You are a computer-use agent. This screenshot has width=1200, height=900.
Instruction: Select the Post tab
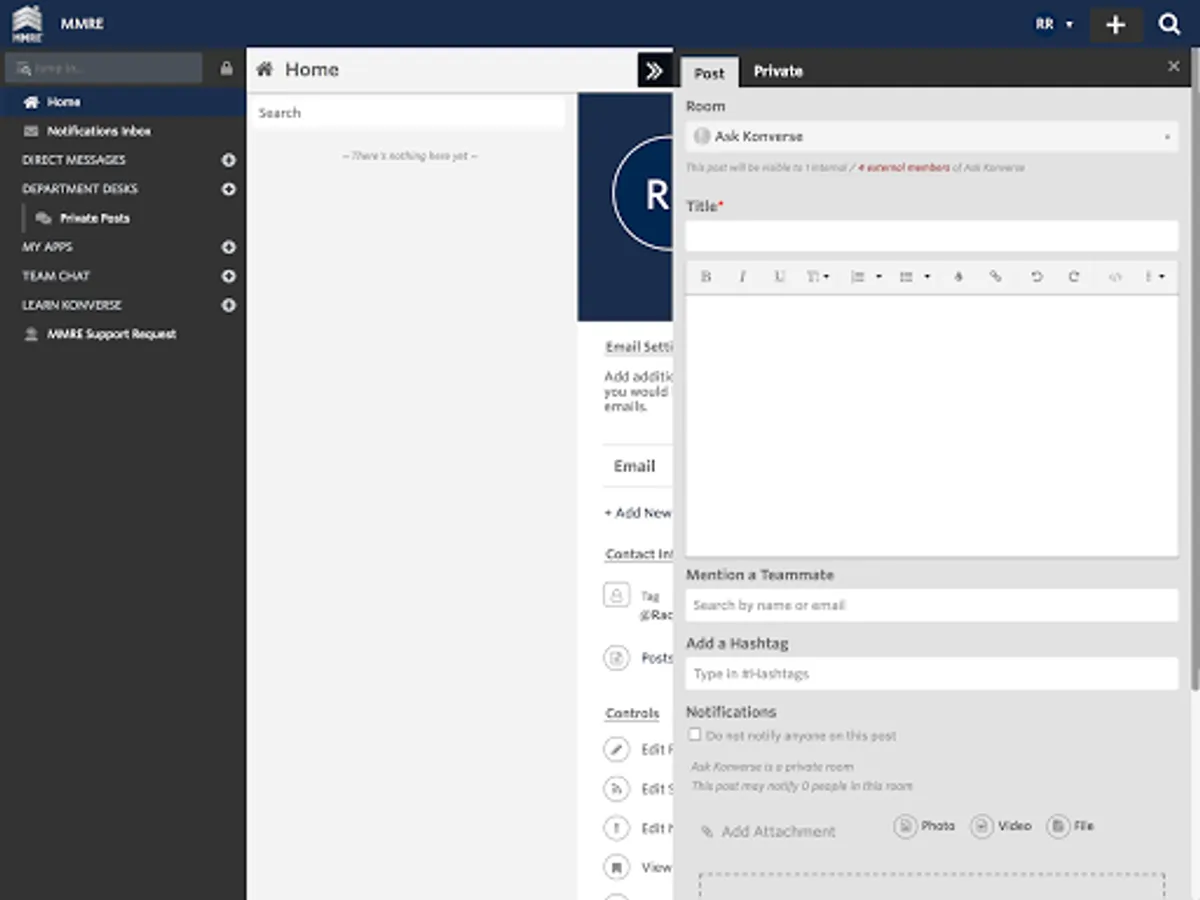click(x=709, y=73)
